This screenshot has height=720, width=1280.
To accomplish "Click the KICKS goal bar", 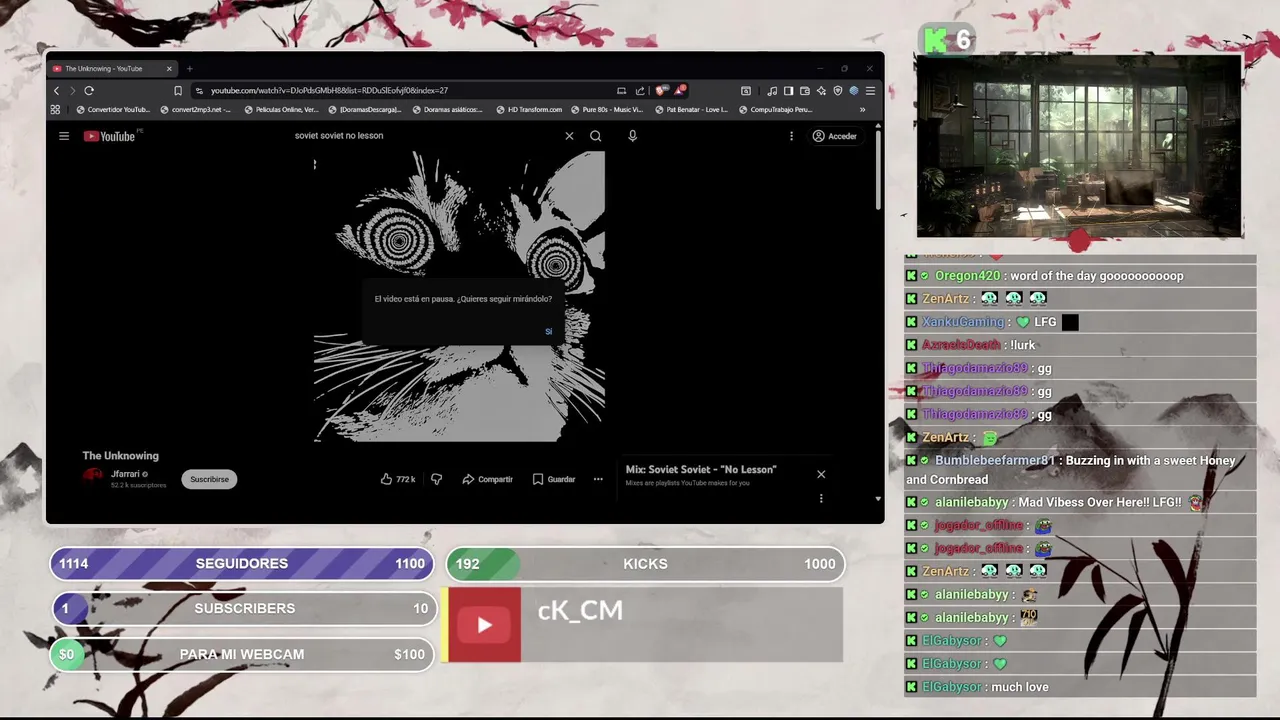I will tap(645, 564).
